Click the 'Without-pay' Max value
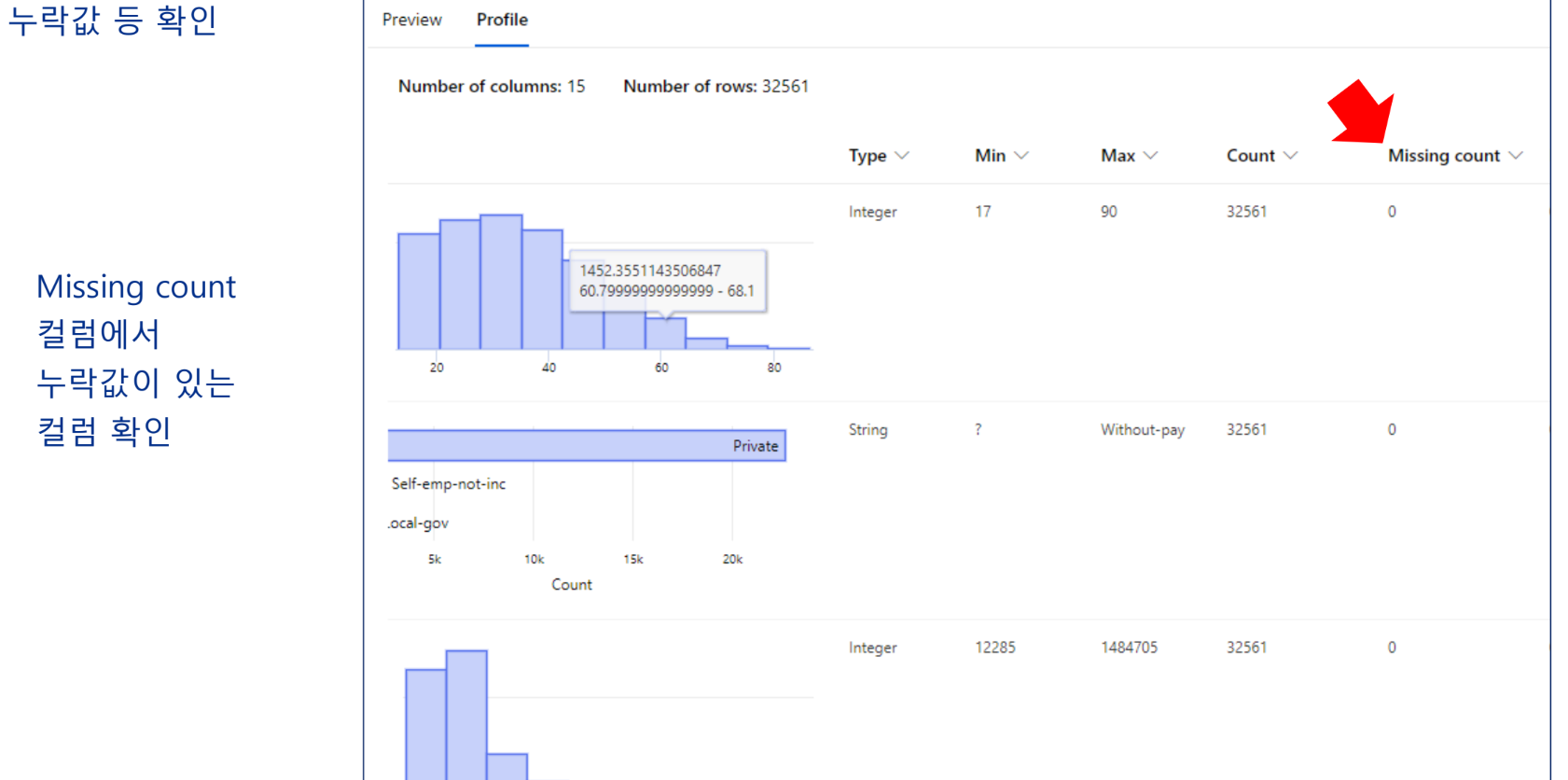This screenshot has width=1568, height=780. 1142,430
